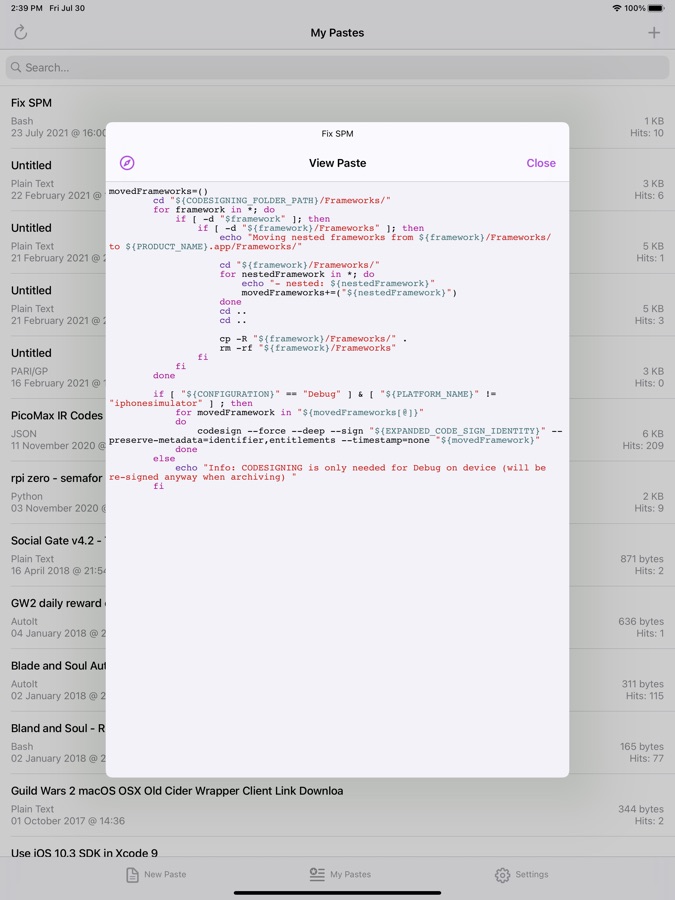
Task: Tap the refresh icon in top bar
Action: pos(20,33)
